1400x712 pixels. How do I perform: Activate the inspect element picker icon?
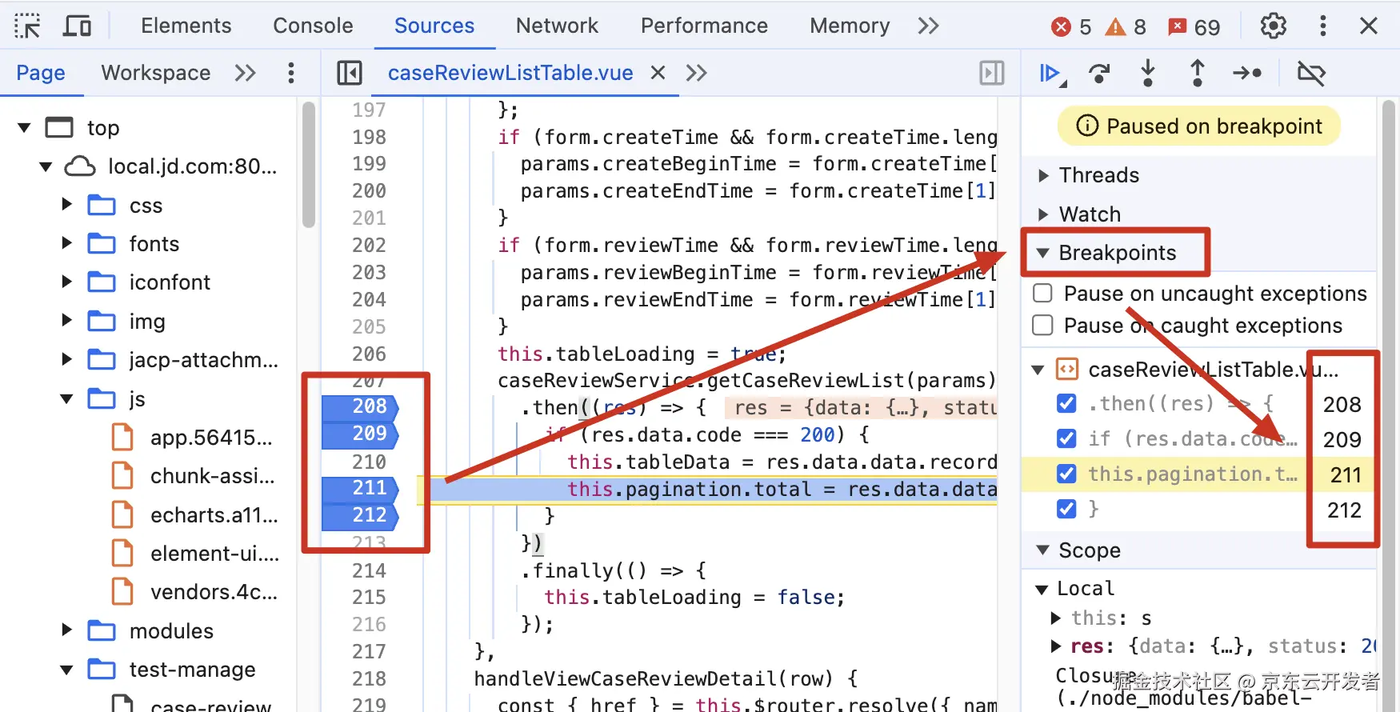point(28,26)
